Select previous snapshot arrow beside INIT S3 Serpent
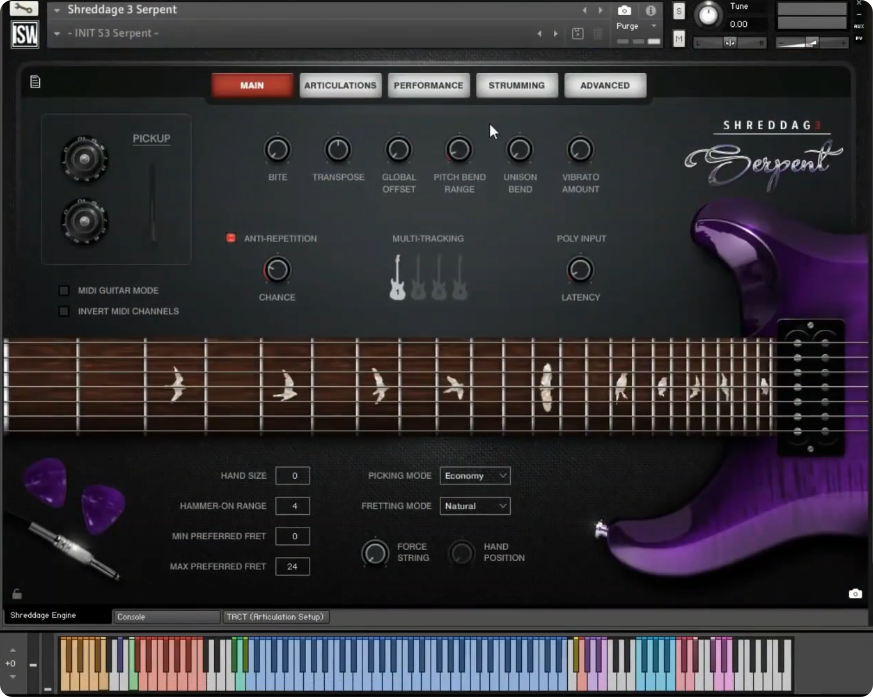The image size is (873, 697). 539,33
